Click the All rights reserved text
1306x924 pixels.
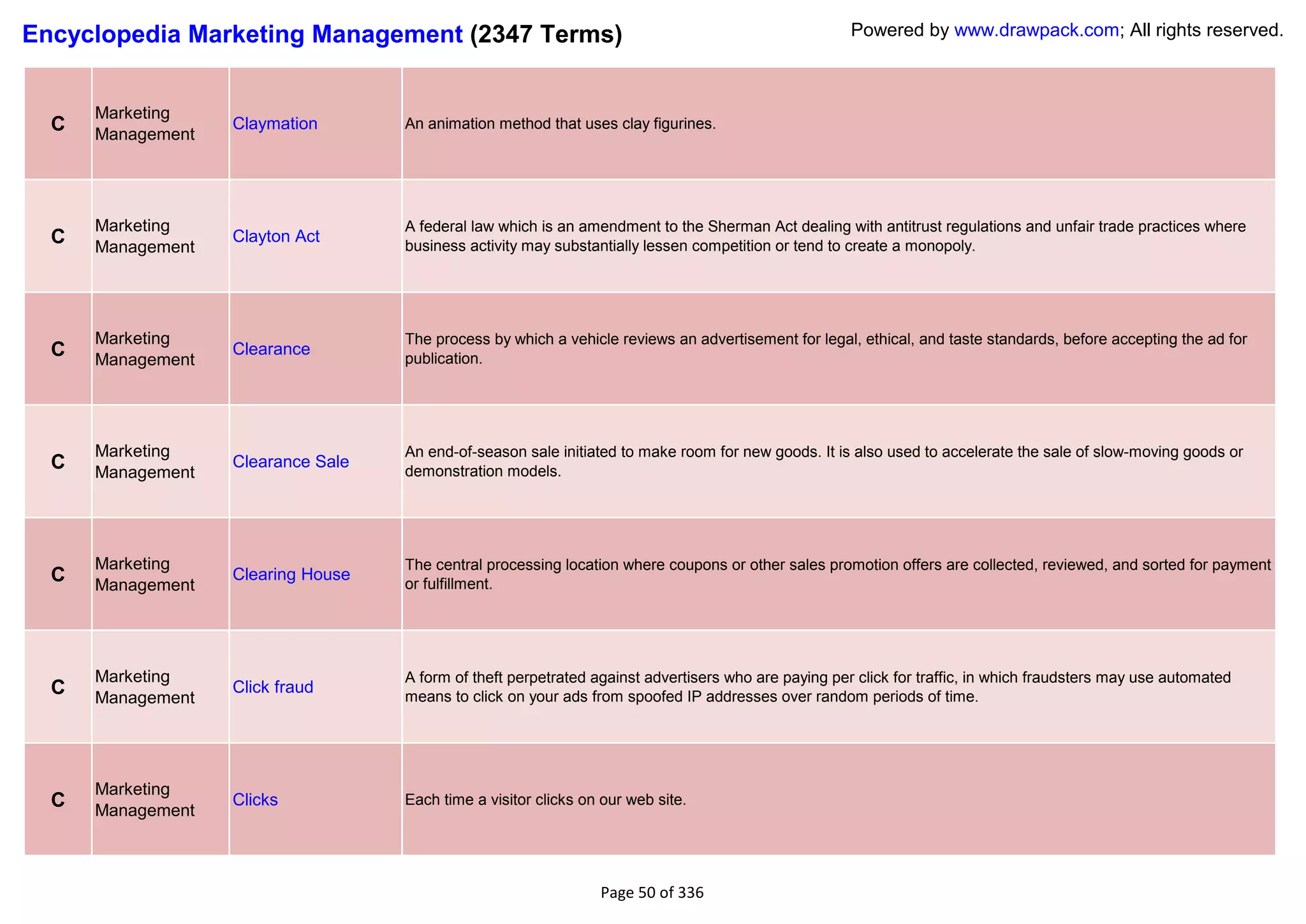pos(1207,30)
